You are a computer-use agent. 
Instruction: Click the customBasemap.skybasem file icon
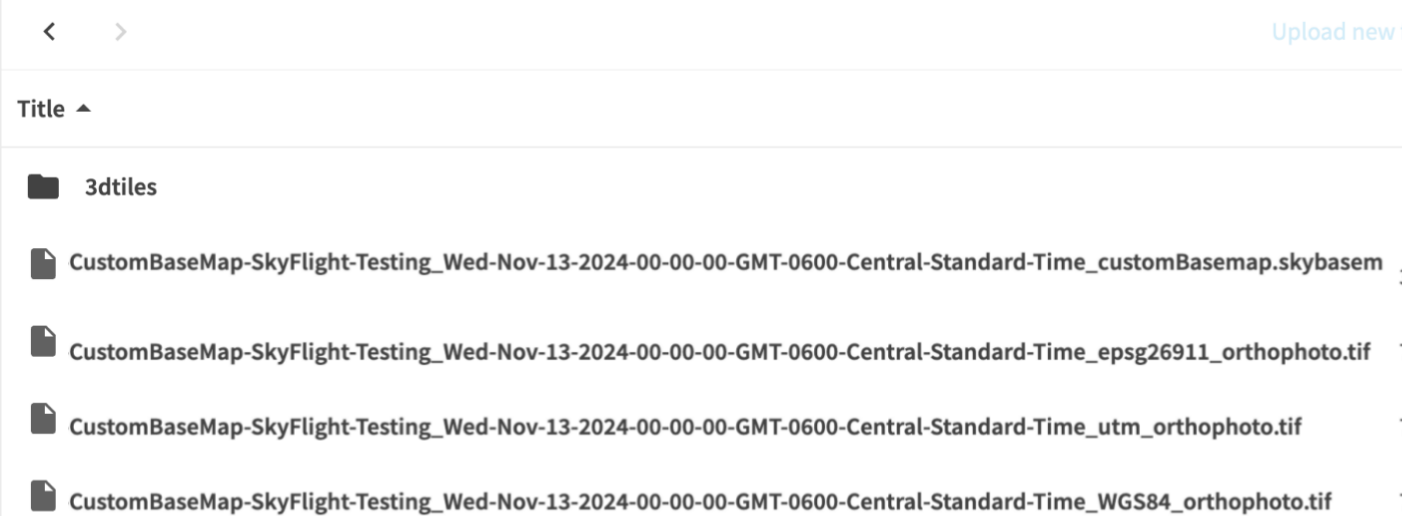coord(43,263)
